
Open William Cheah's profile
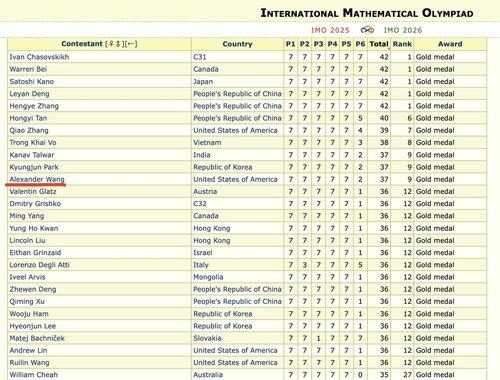pyautogui.click(x=34, y=375)
